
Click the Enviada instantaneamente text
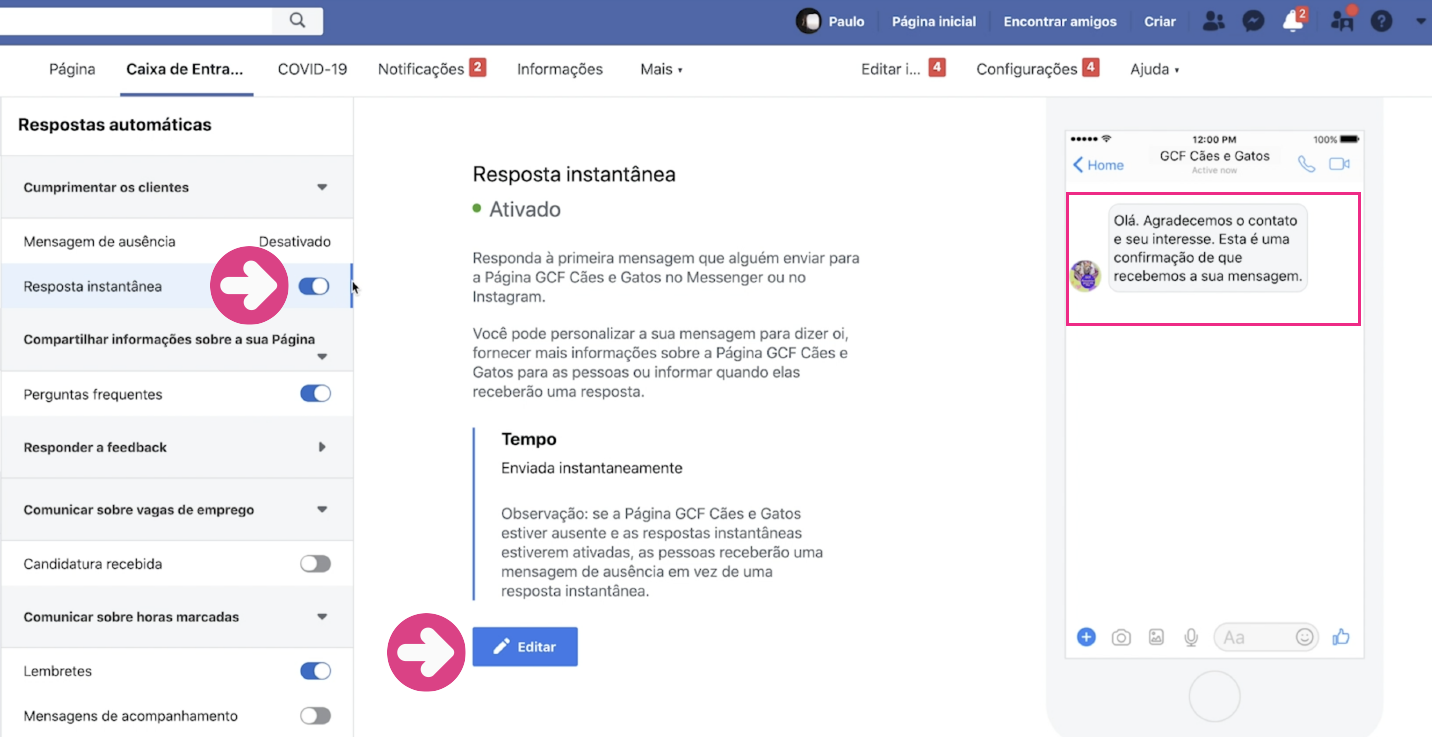click(x=592, y=468)
